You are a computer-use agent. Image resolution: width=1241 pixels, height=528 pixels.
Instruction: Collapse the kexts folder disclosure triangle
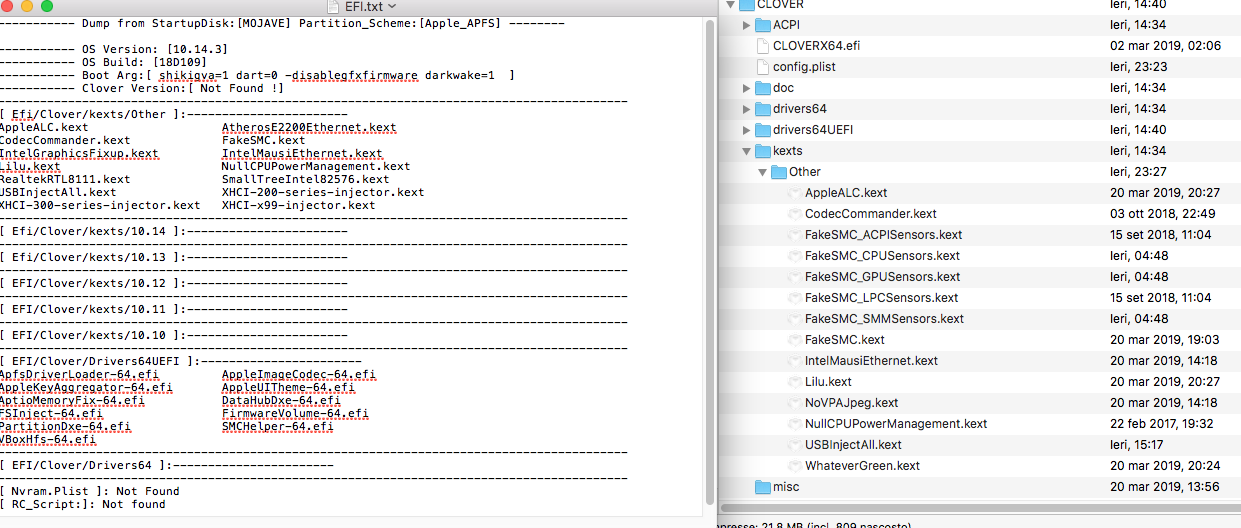(746, 151)
